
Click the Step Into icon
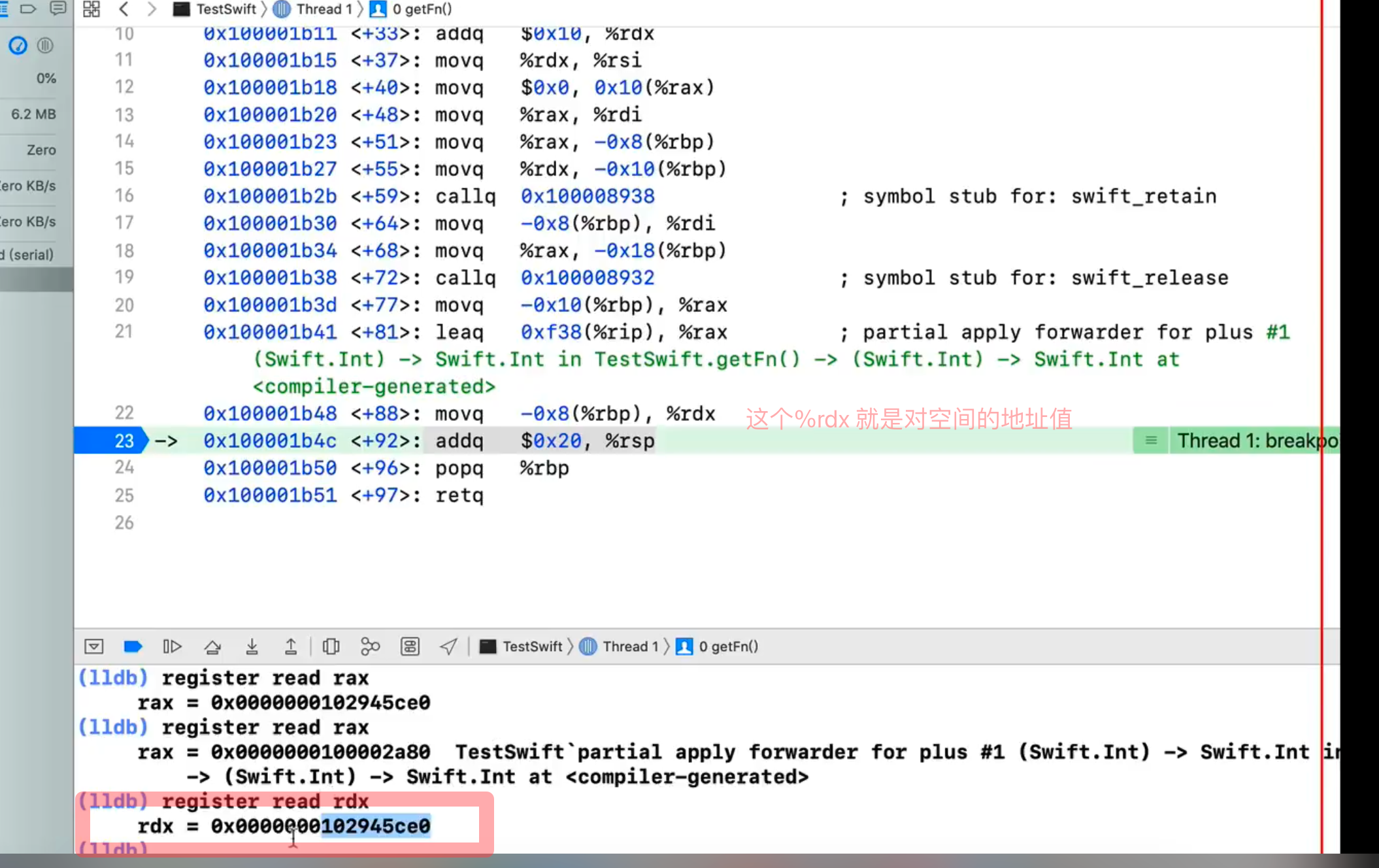(x=252, y=646)
